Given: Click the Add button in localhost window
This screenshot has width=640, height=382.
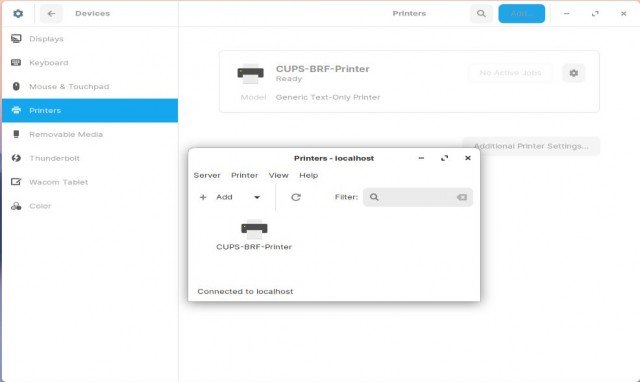Looking at the screenshot, I should click(216, 197).
